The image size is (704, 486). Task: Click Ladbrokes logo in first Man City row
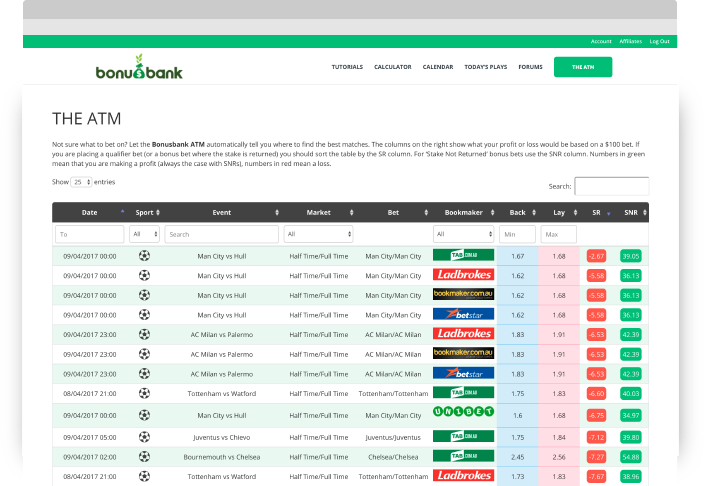coord(463,274)
